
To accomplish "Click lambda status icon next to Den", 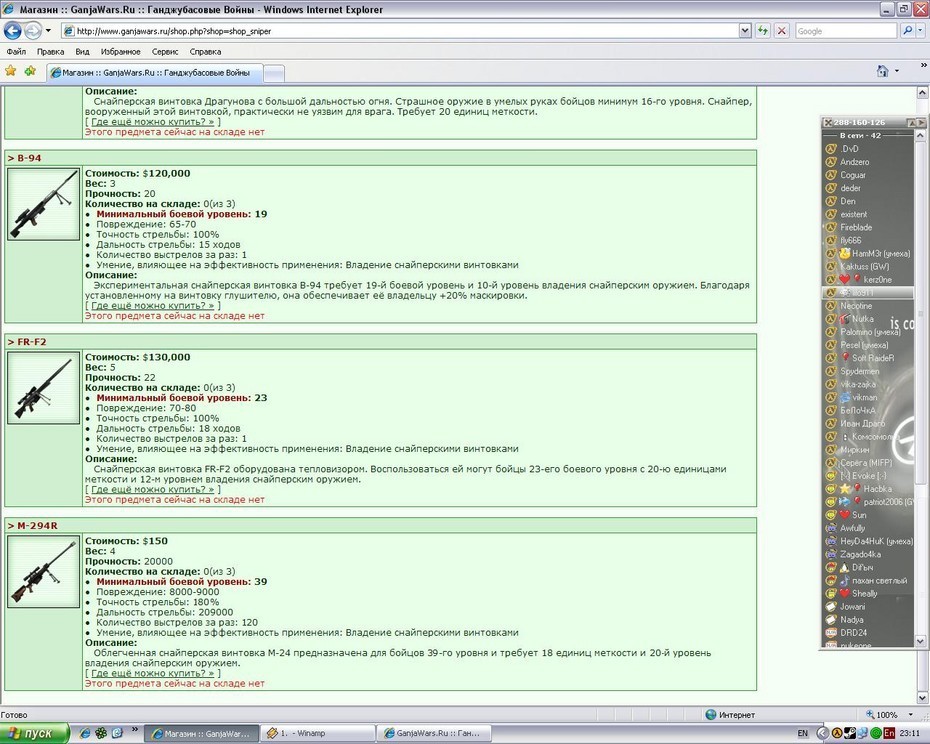I will pos(831,201).
